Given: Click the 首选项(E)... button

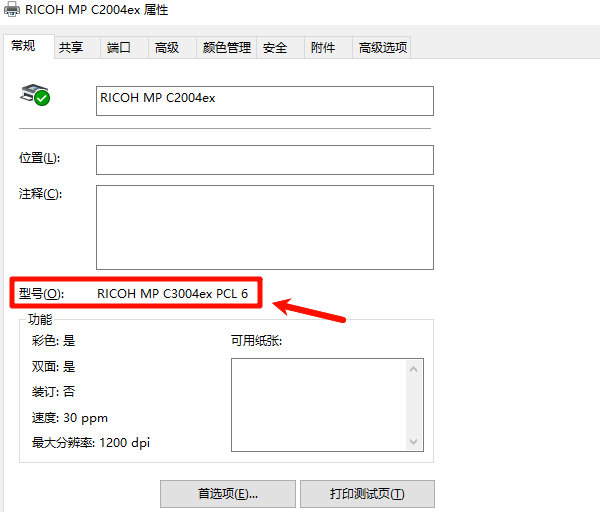Looking at the screenshot, I should click(x=228, y=494).
